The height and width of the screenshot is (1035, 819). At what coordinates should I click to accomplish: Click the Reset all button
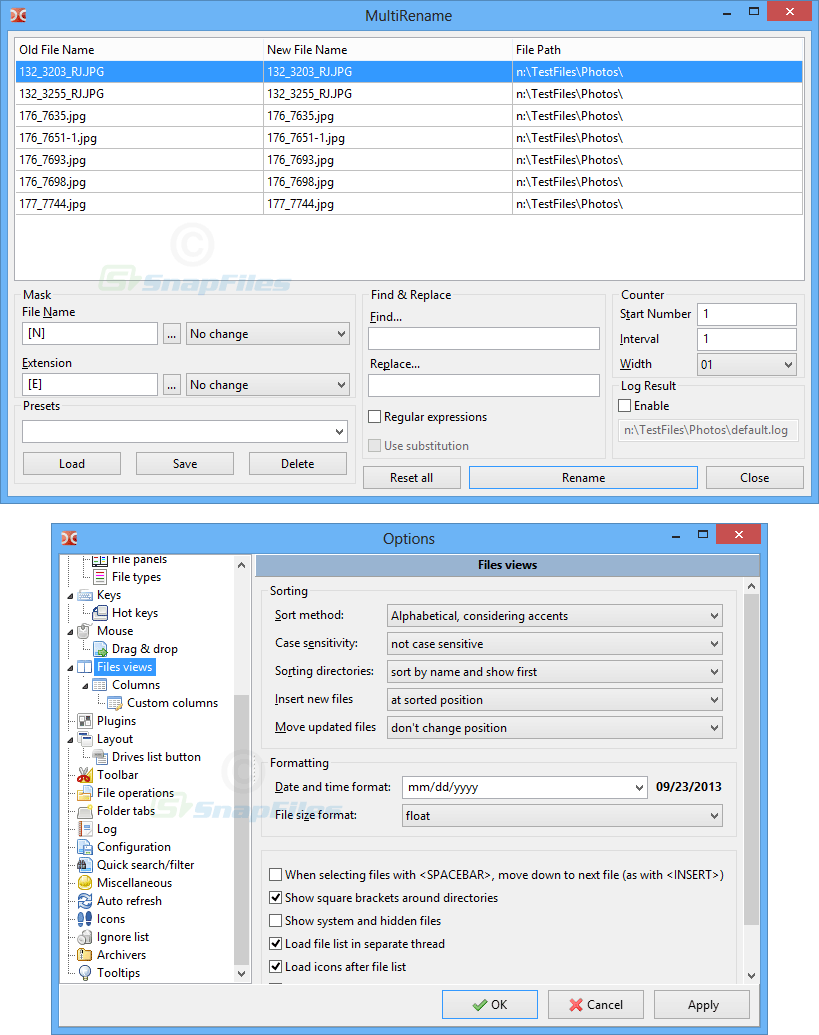click(411, 477)
